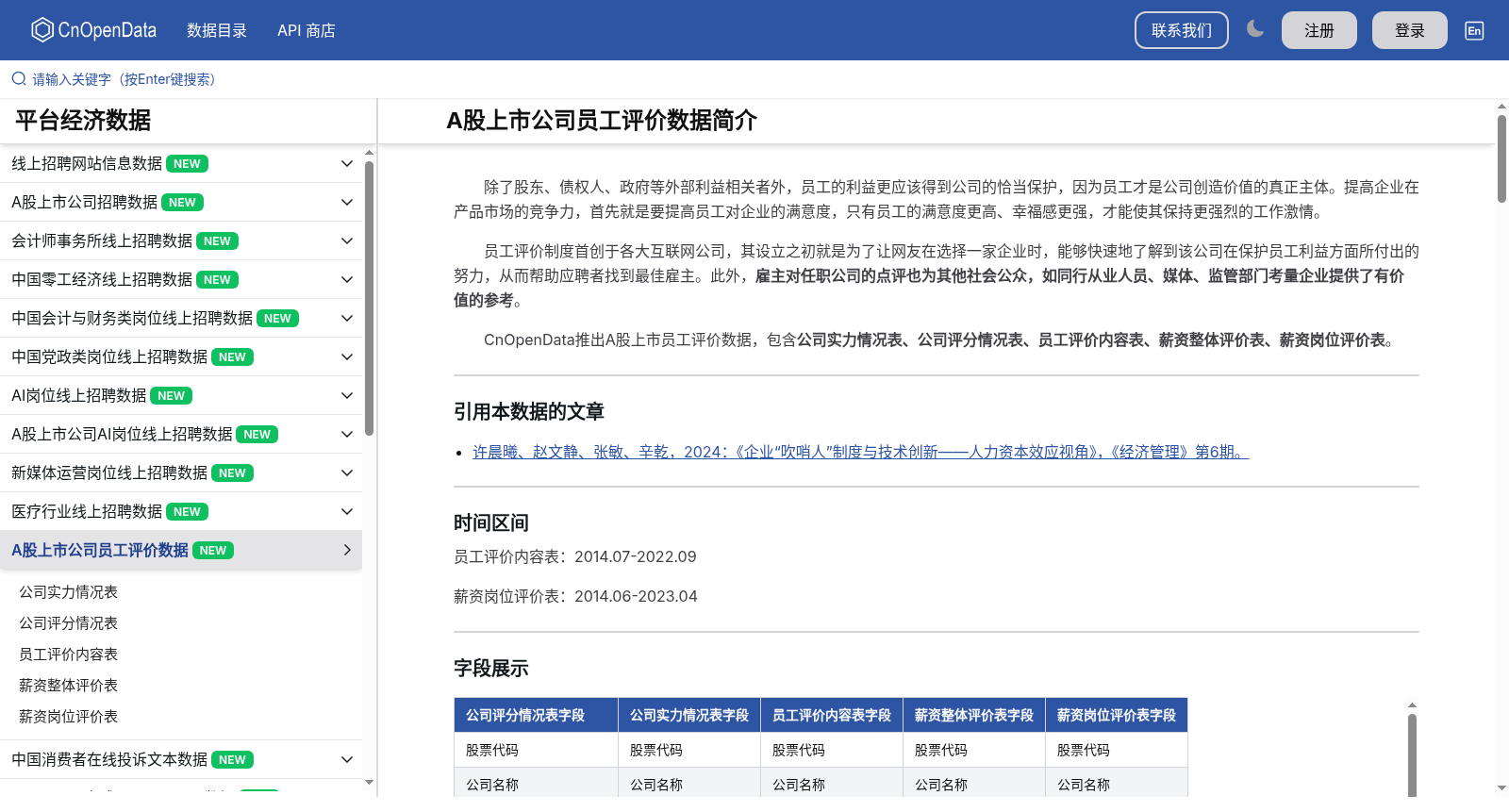Open 员工评价内容表 sub-item
Image resolution: width=1509 pixels, height=812 pixels.
pyautogui.click(x=68, y=655)
